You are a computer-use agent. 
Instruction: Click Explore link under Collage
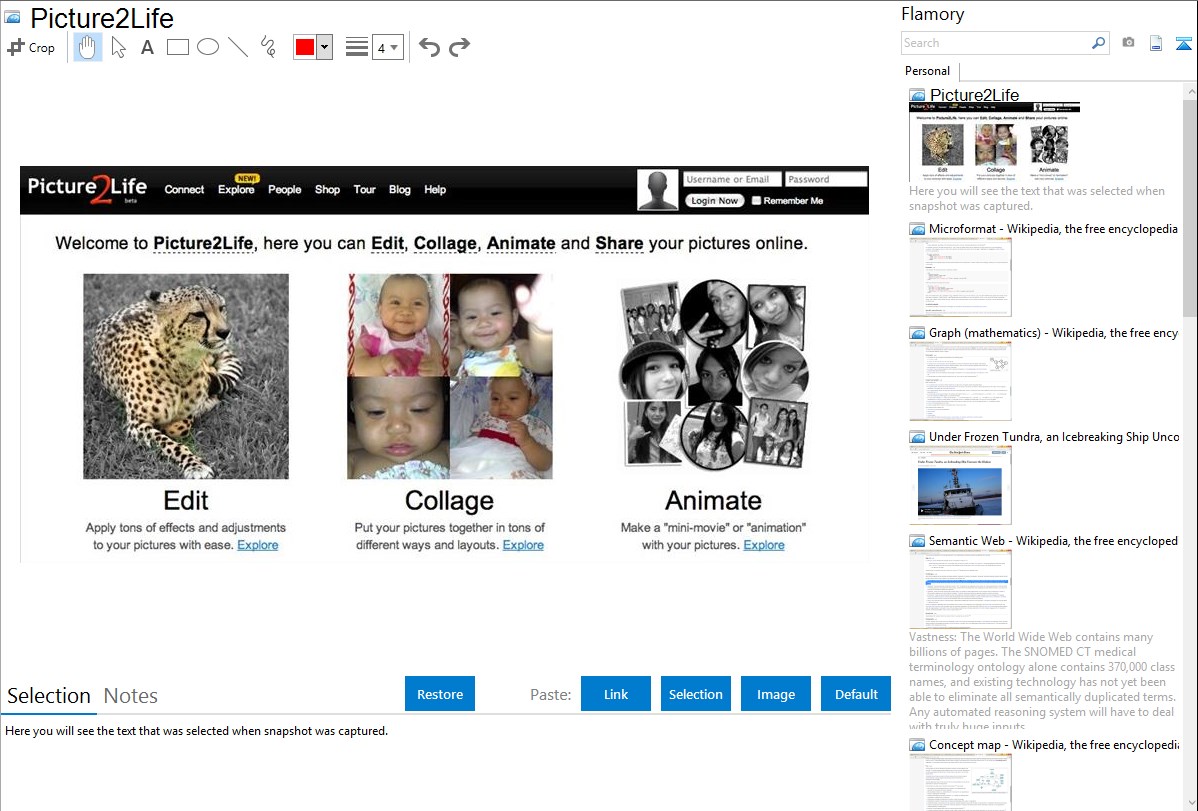523,545
